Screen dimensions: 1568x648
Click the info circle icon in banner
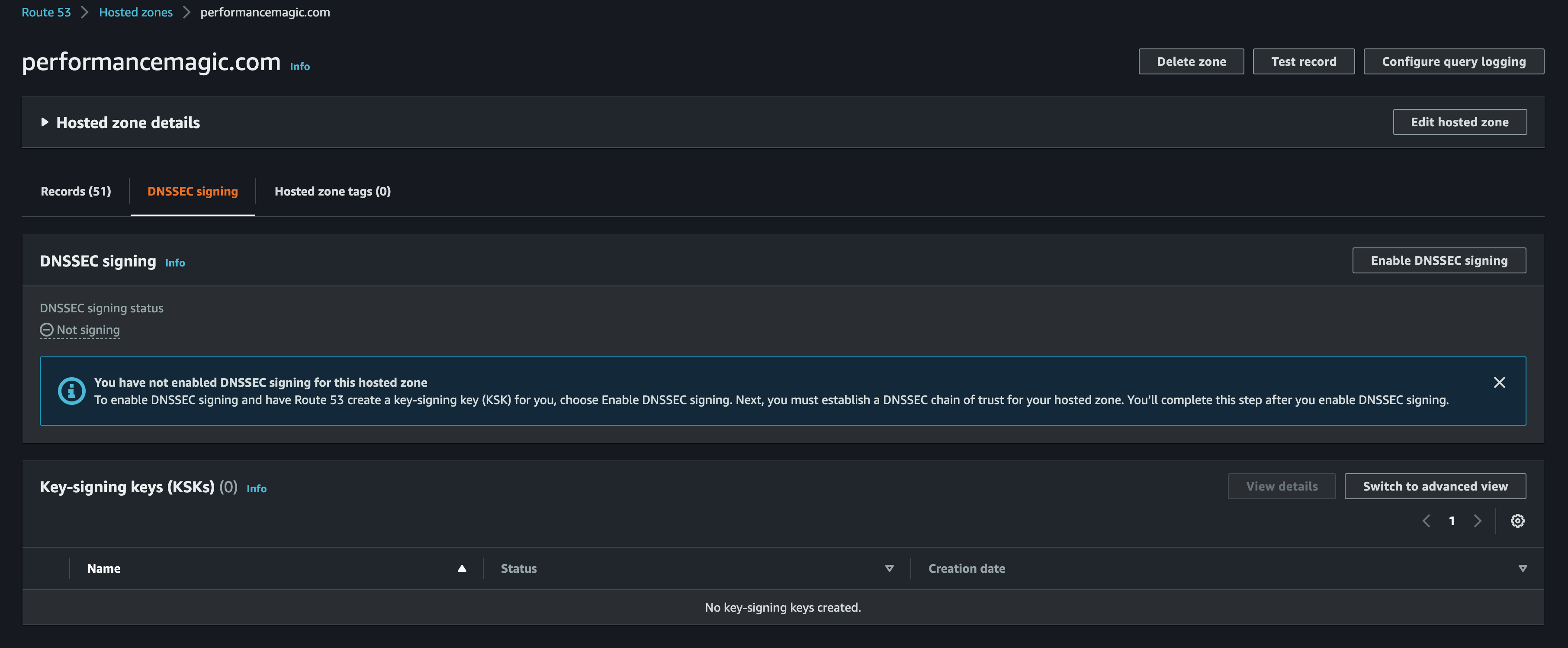click(x=71, y=391)
